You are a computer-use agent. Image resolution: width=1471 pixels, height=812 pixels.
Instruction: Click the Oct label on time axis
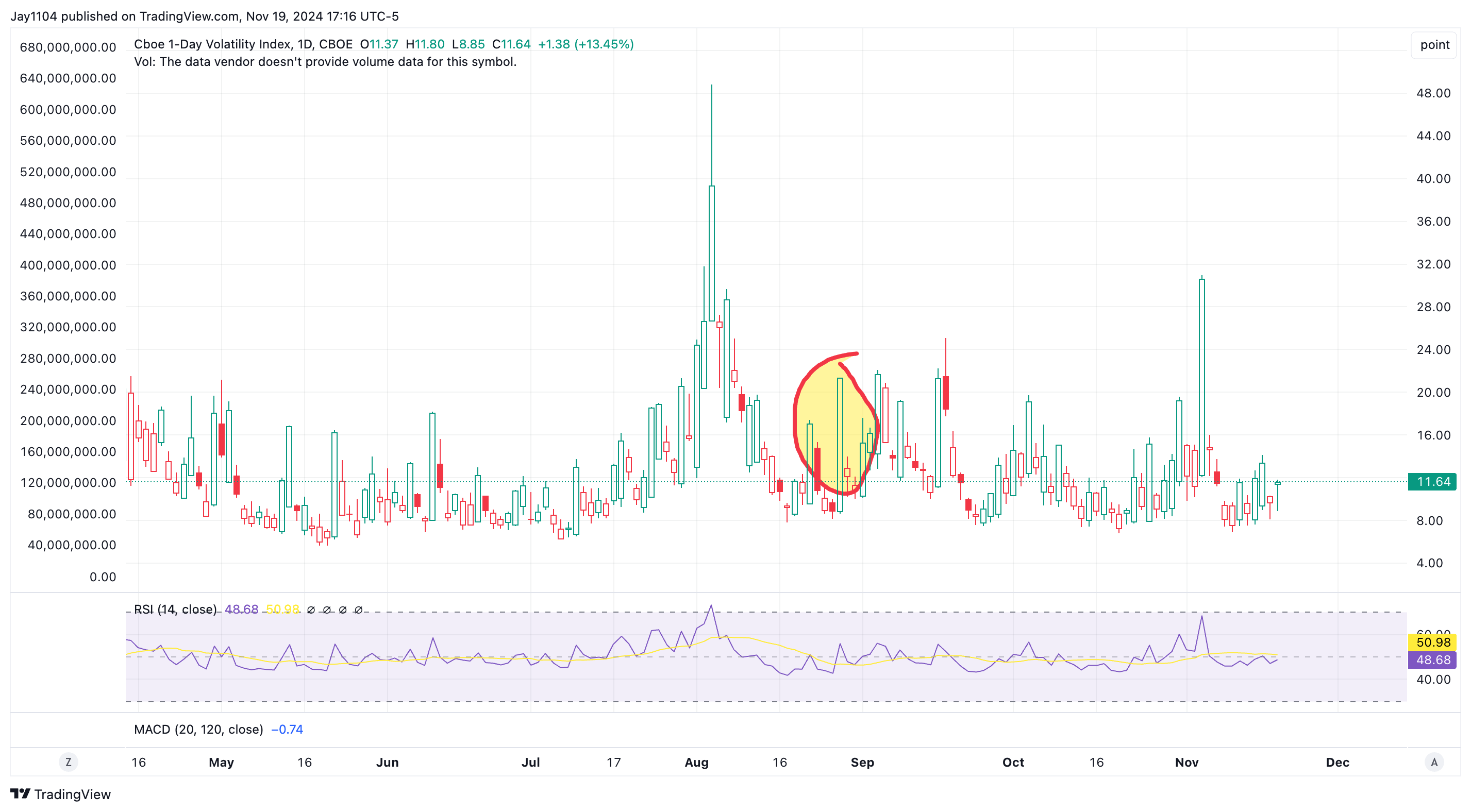1014,763
